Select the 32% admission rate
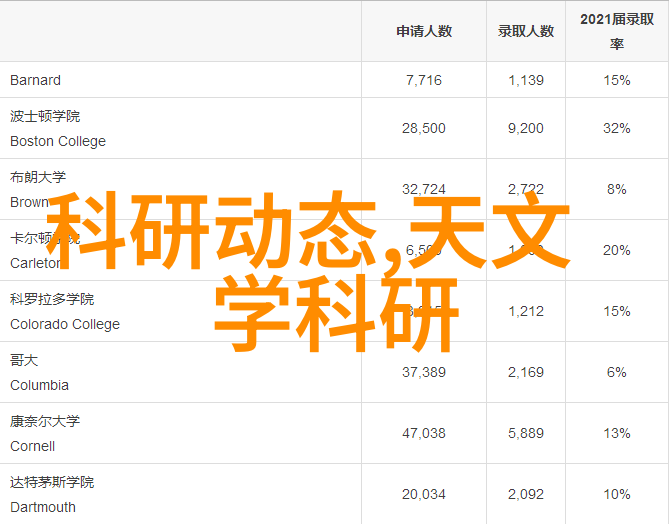 point(617,128)
